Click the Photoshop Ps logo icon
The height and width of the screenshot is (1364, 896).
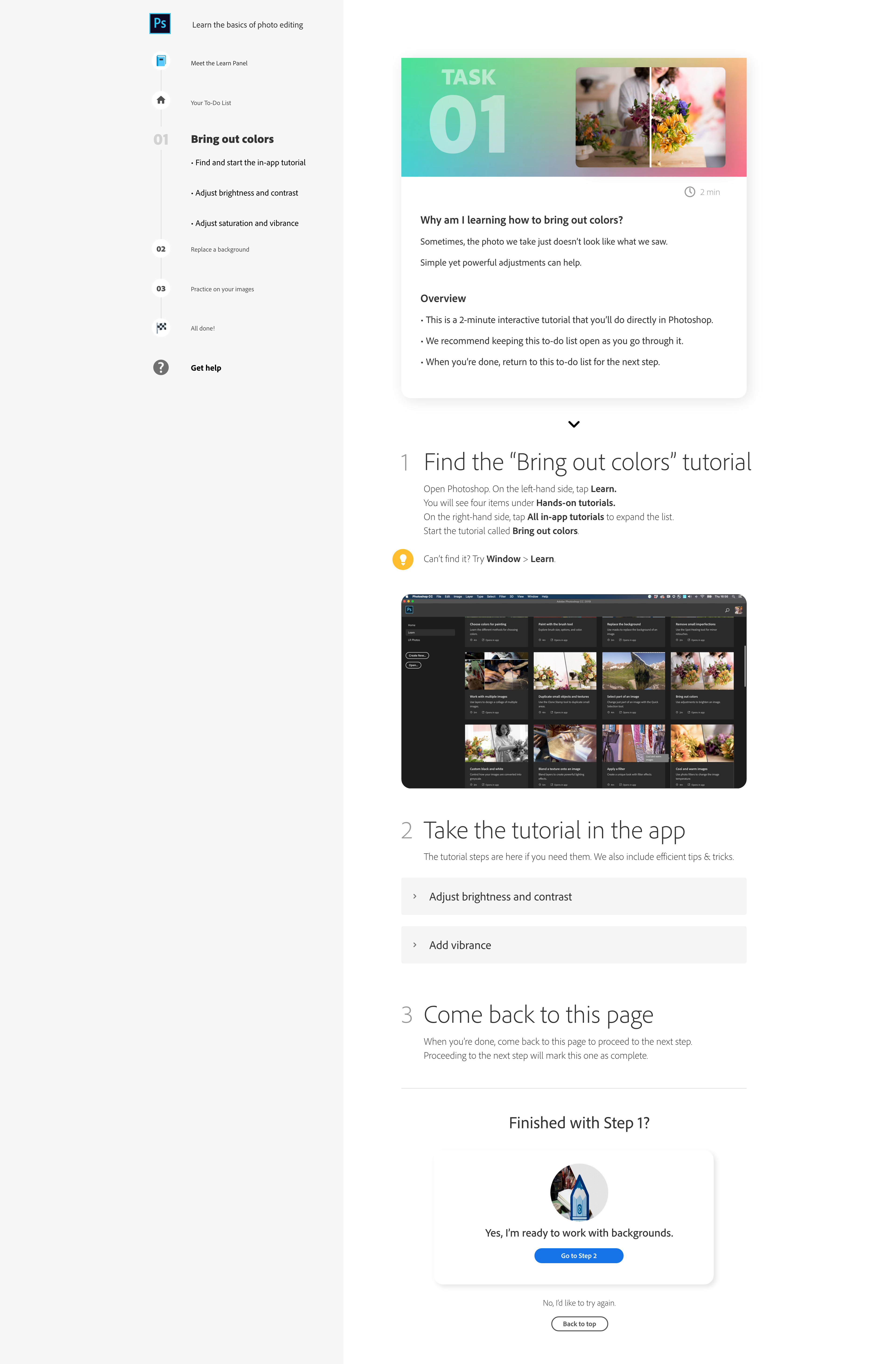(160, 24)
